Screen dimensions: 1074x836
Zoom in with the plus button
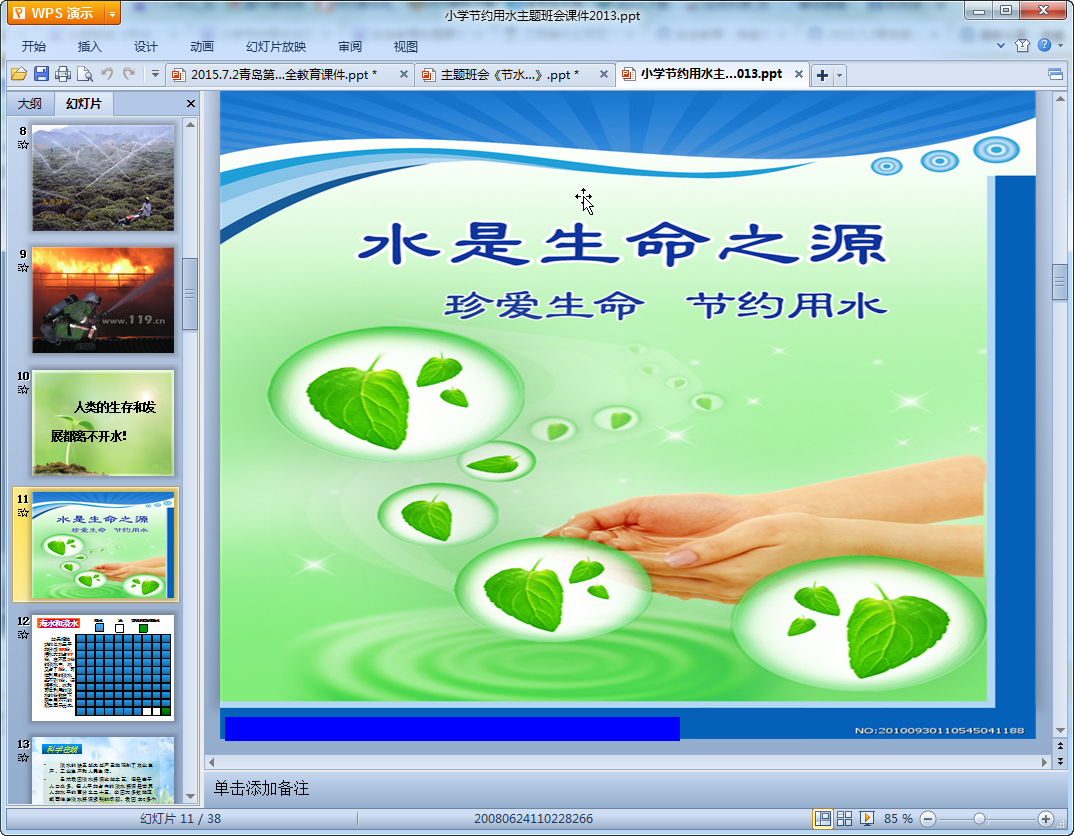click(1046, 818)
